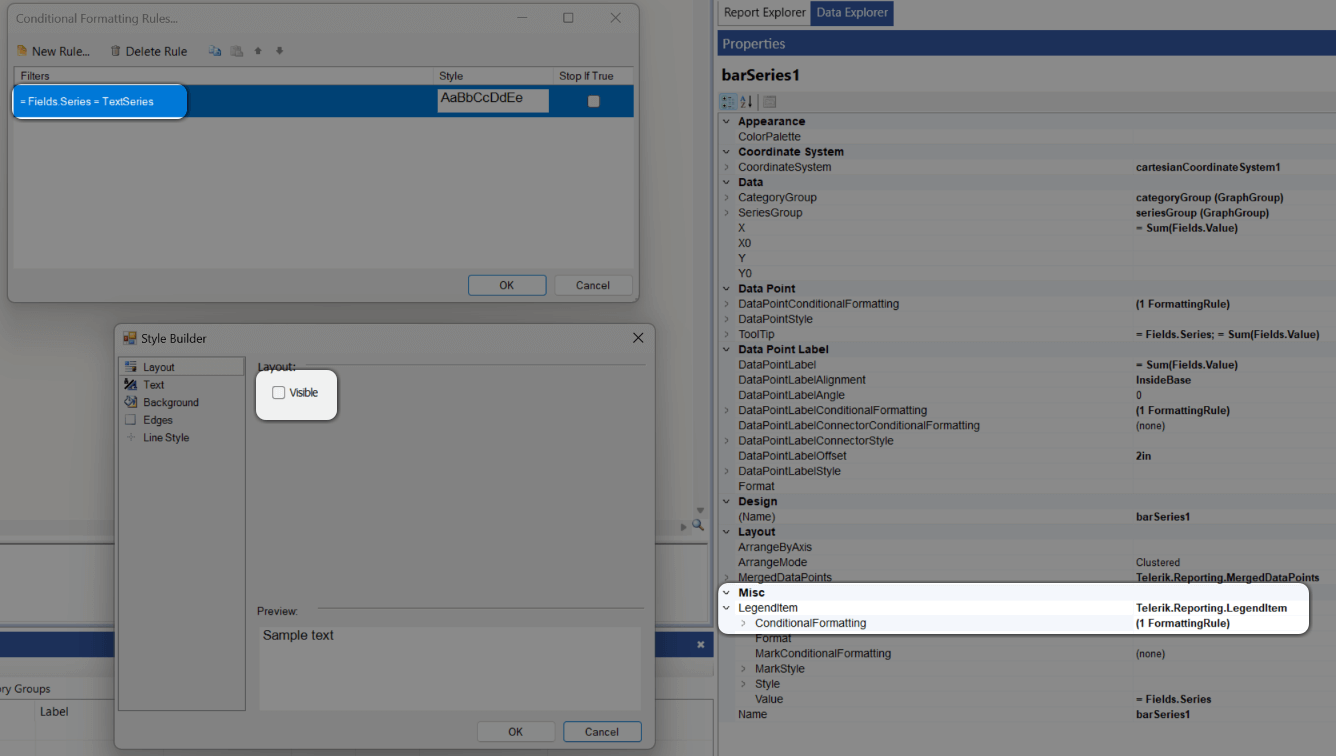Click the copy rule icon

coord(216,51)
